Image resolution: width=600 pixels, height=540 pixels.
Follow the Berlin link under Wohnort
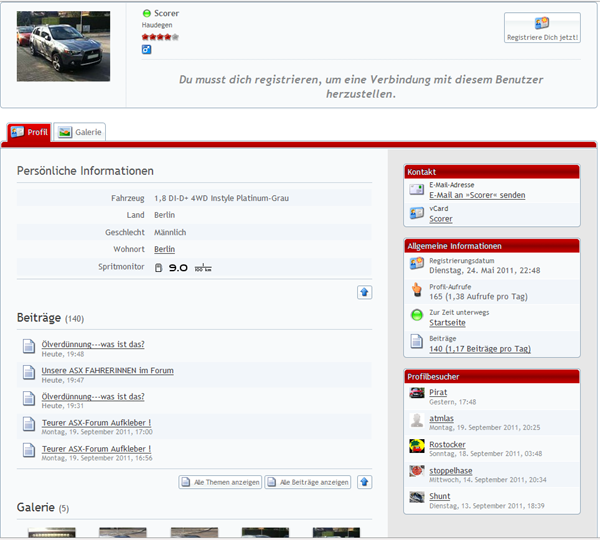pyautogui.click(x=164, y=249)
